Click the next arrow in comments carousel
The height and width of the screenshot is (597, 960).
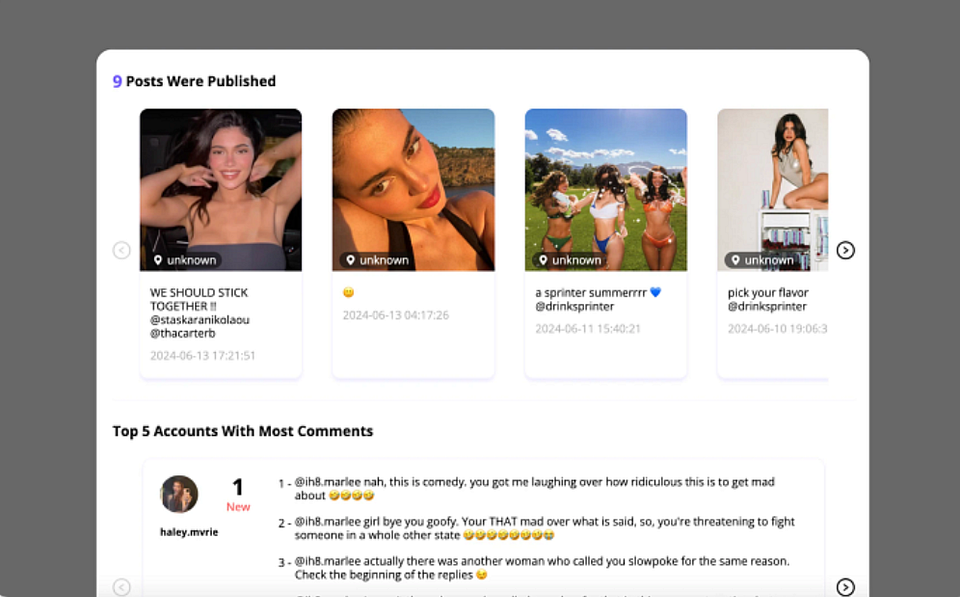(846, 587)
